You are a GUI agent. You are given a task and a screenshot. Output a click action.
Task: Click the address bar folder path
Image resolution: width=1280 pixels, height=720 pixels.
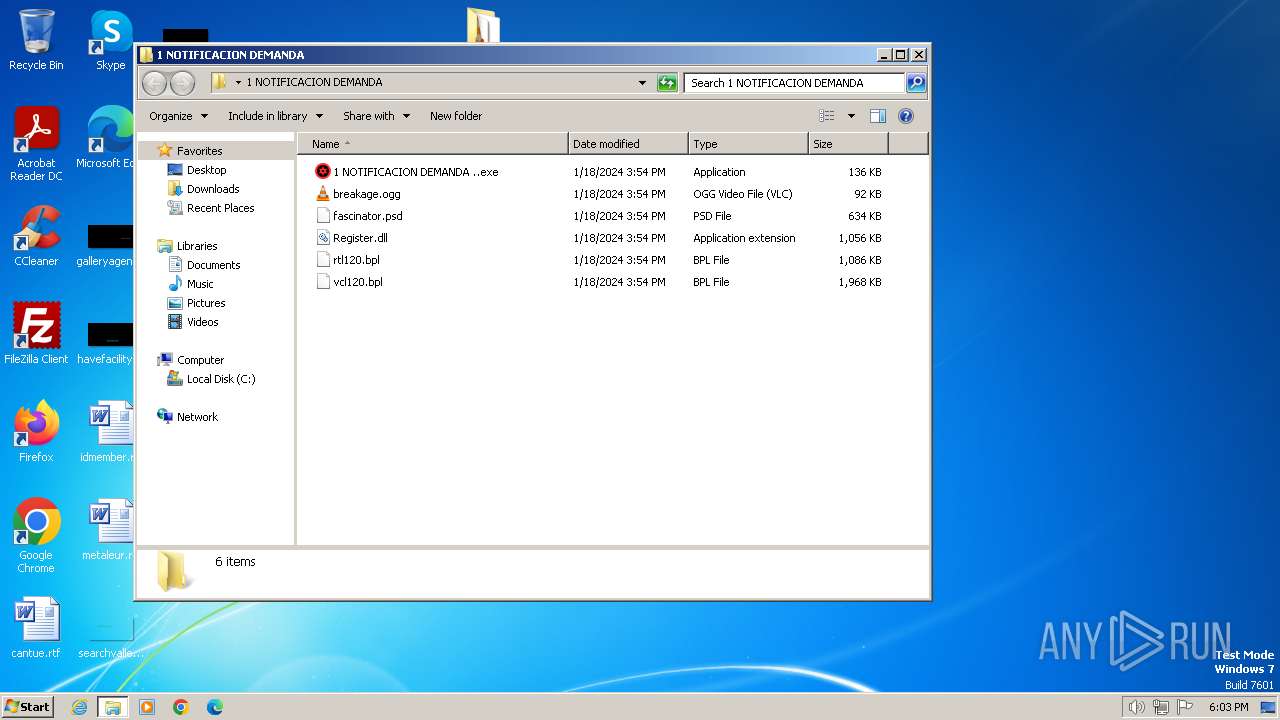coord(314,83)
